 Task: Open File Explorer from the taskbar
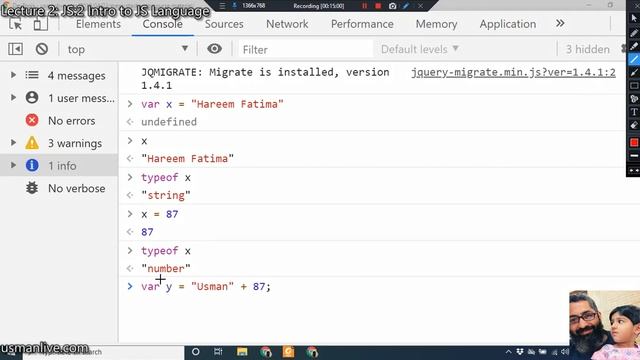click(242, 352)
